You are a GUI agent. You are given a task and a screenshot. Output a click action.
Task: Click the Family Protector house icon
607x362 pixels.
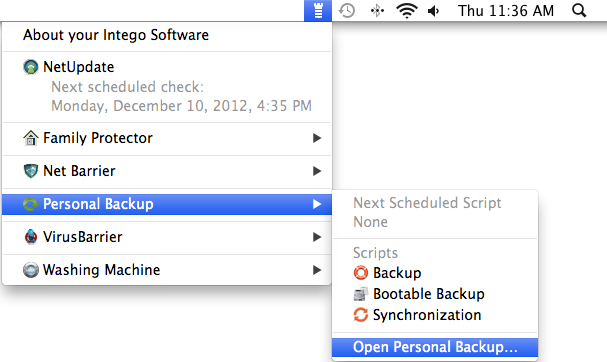pos(31,138)
